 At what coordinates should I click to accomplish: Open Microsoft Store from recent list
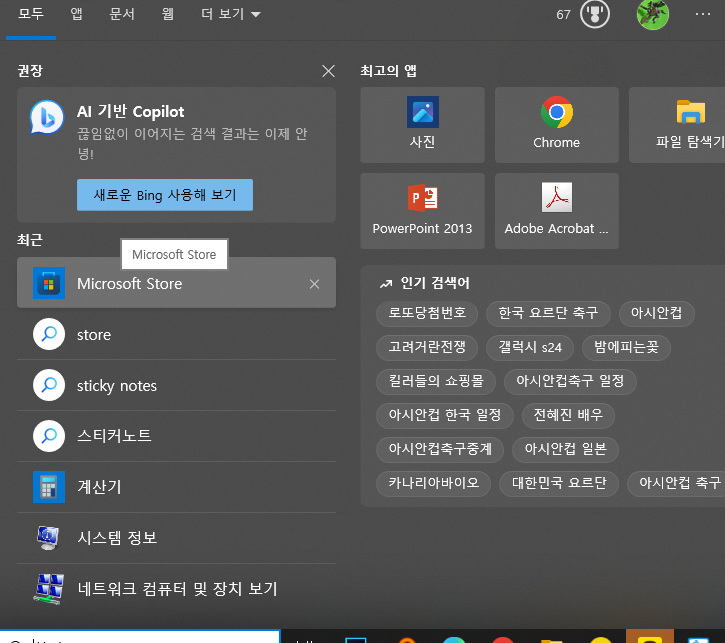176,283
